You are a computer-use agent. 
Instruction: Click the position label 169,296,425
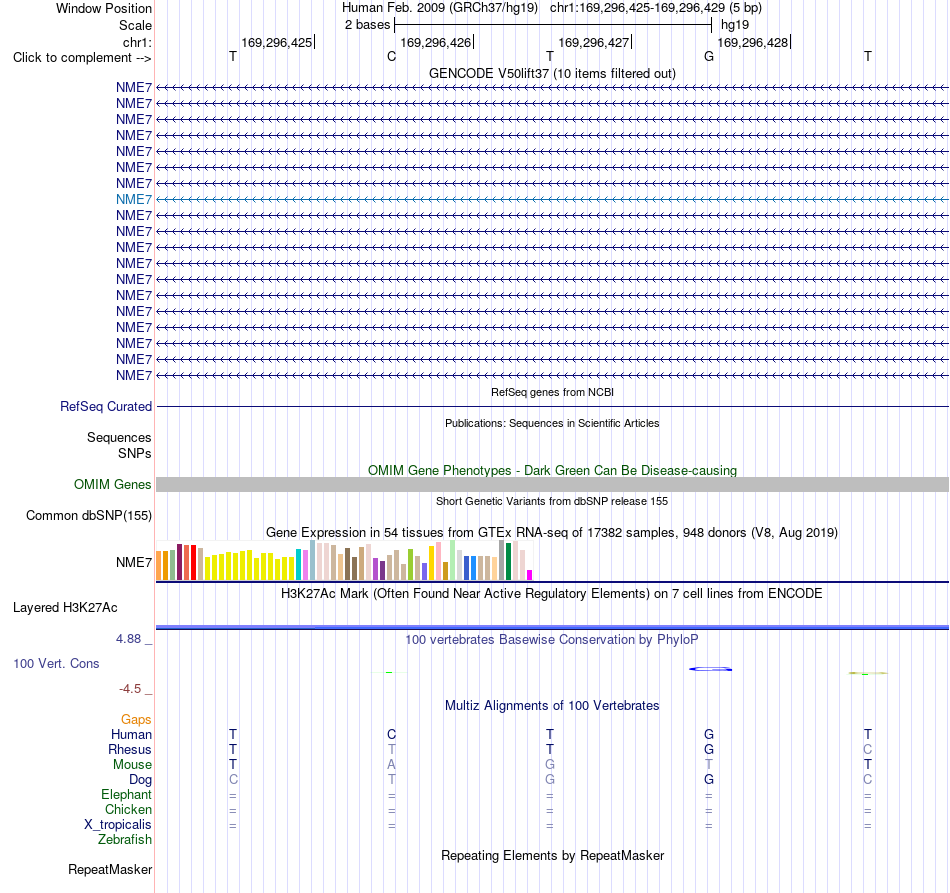(x=276, y=42)
